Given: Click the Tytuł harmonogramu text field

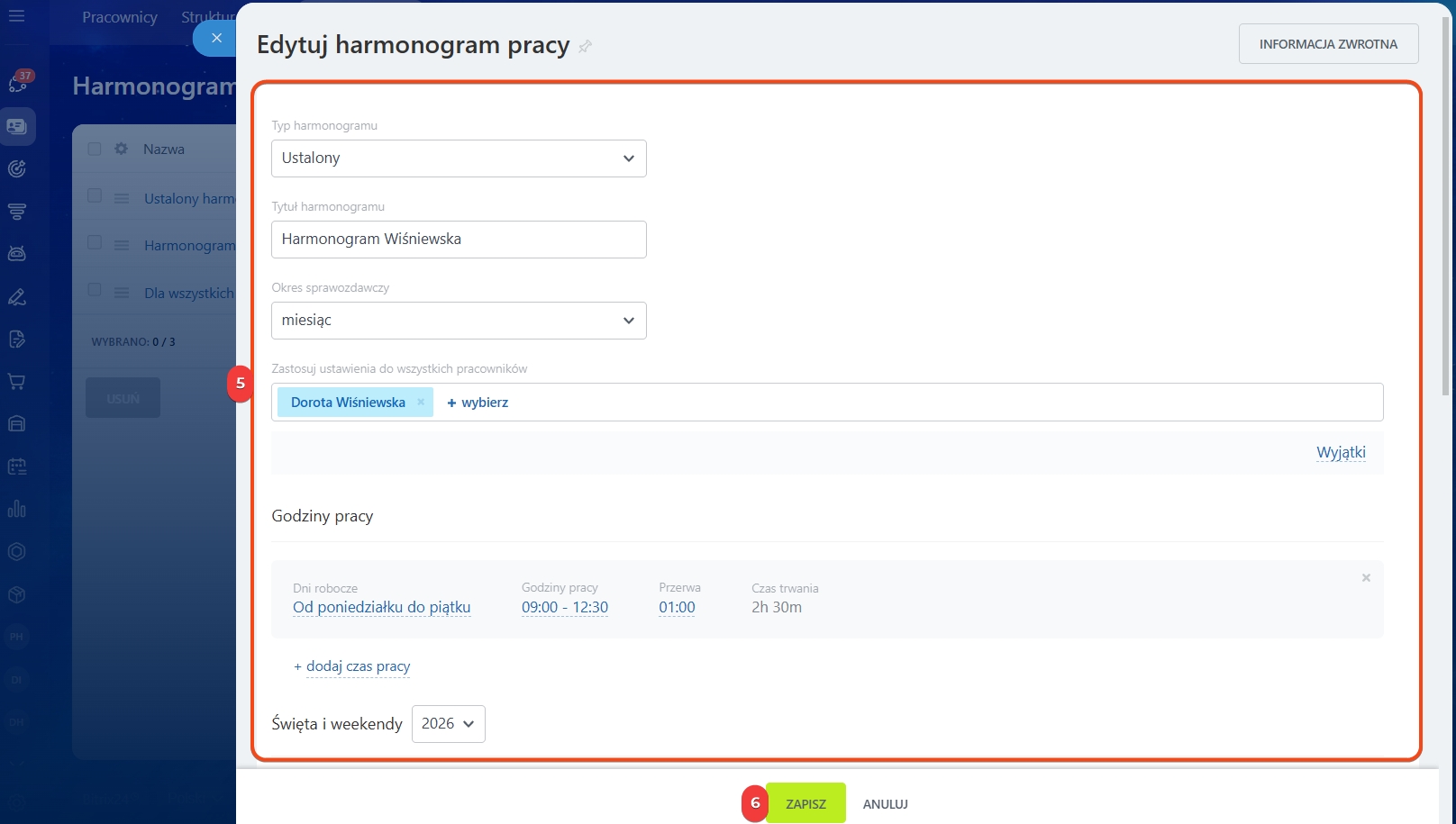Looking at the screenshot, I should [x=459, y=240].
